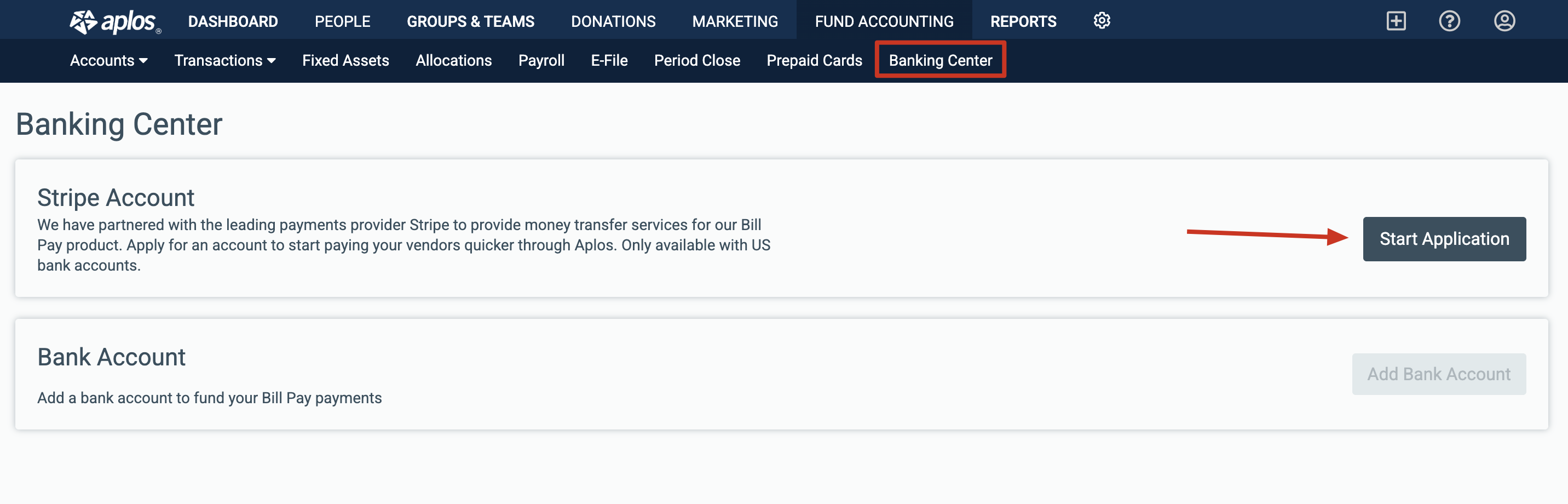Viewport: 1568px width, 504px height.
Task: Open Groups & Teams tab
Action: pos(470,21)
